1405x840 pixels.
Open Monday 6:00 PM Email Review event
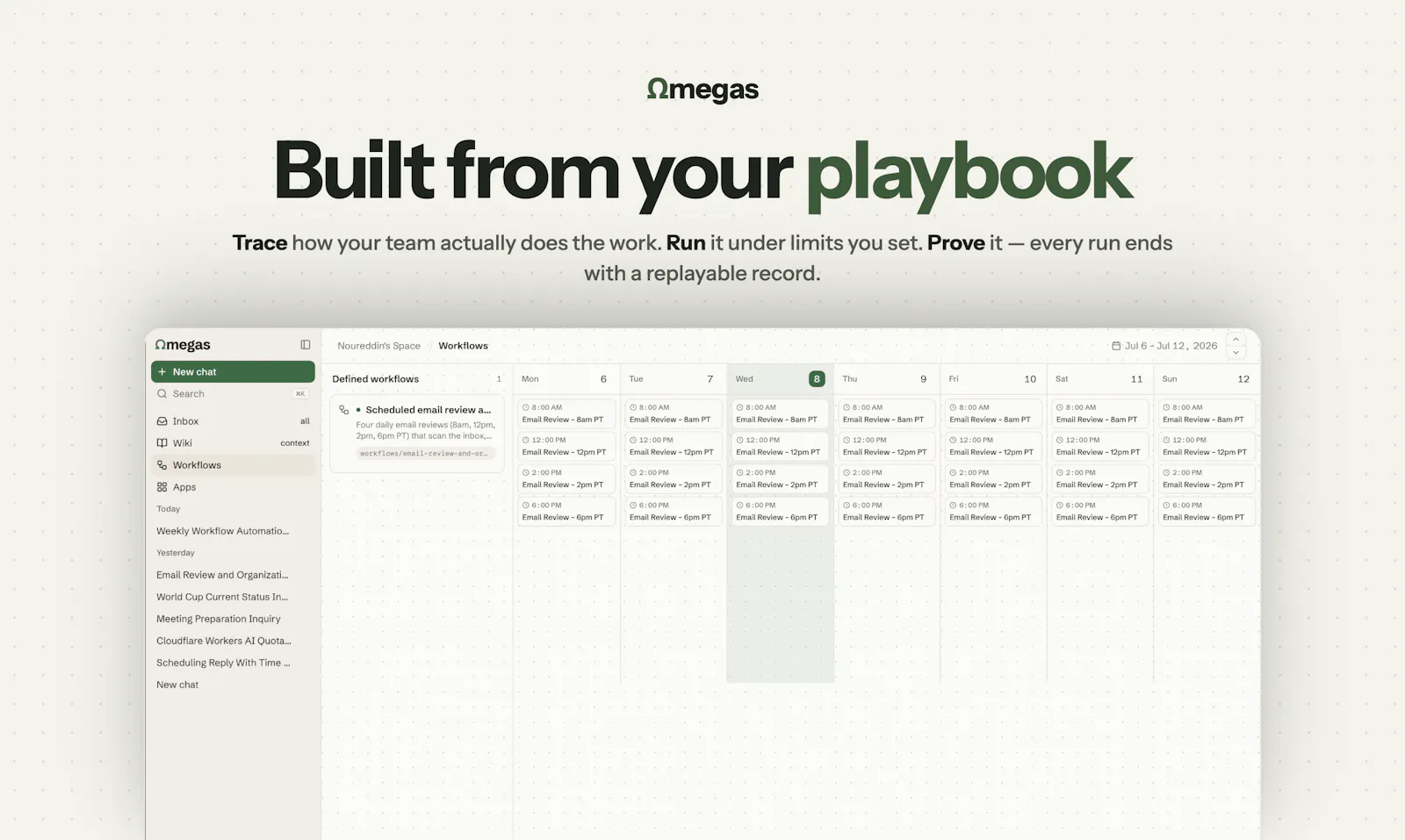(x=566, y=511)
